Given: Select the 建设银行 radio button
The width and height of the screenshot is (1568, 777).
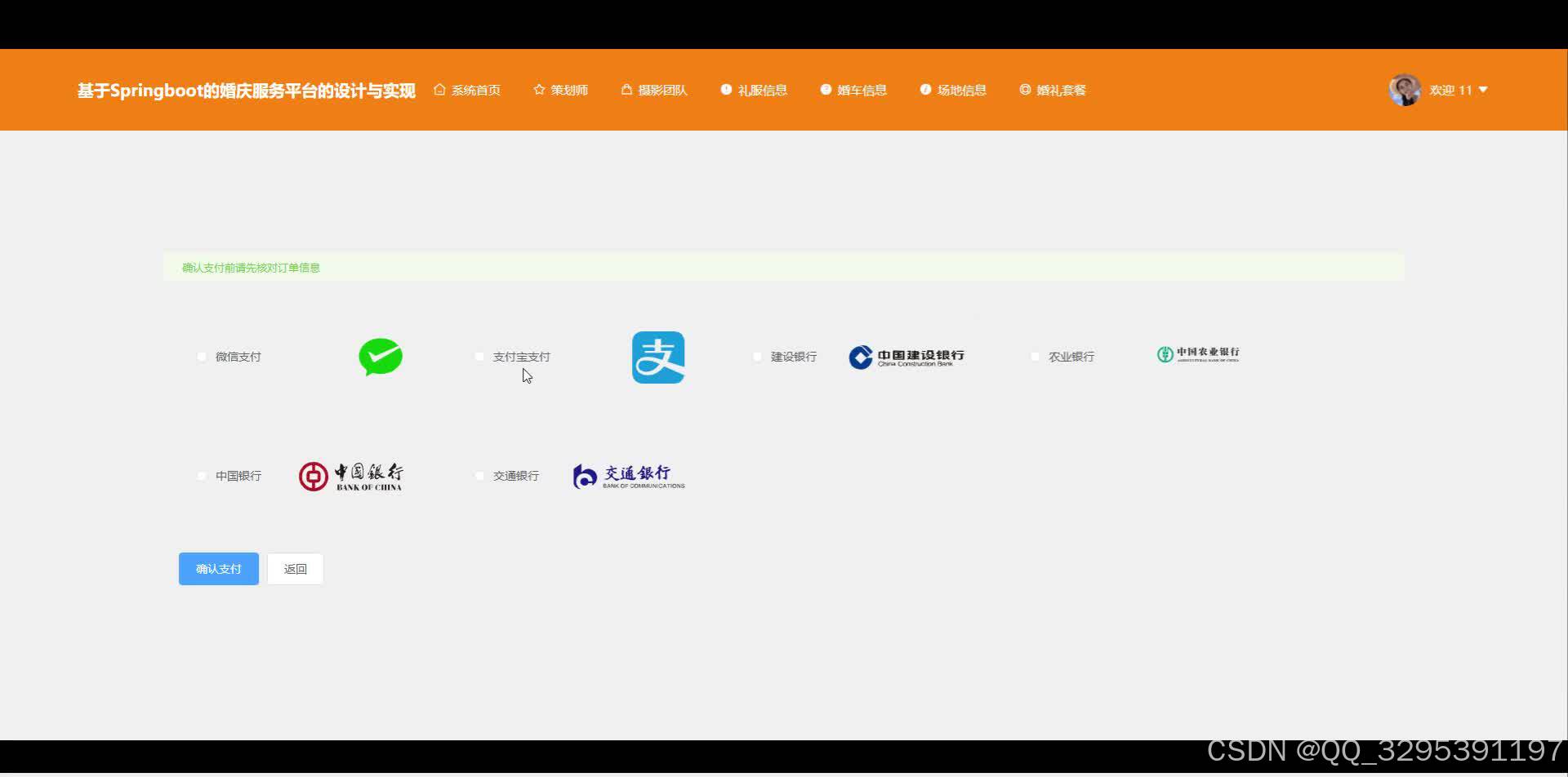Looking at the screenshot, I should click(x=757, y=357).
